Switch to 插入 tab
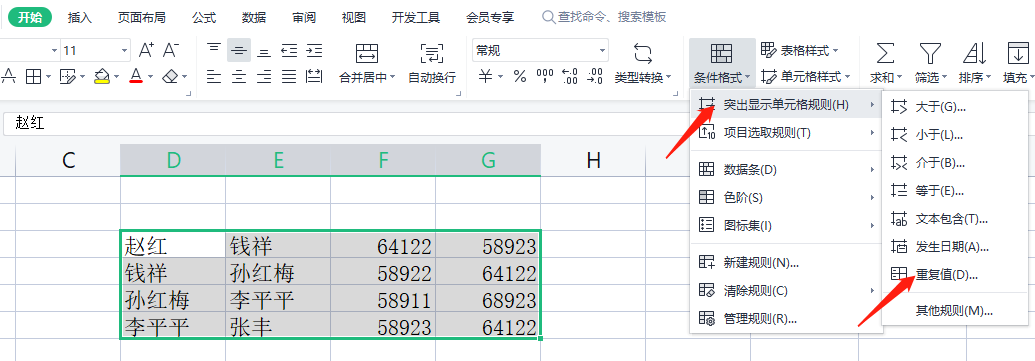 [80, 18]
